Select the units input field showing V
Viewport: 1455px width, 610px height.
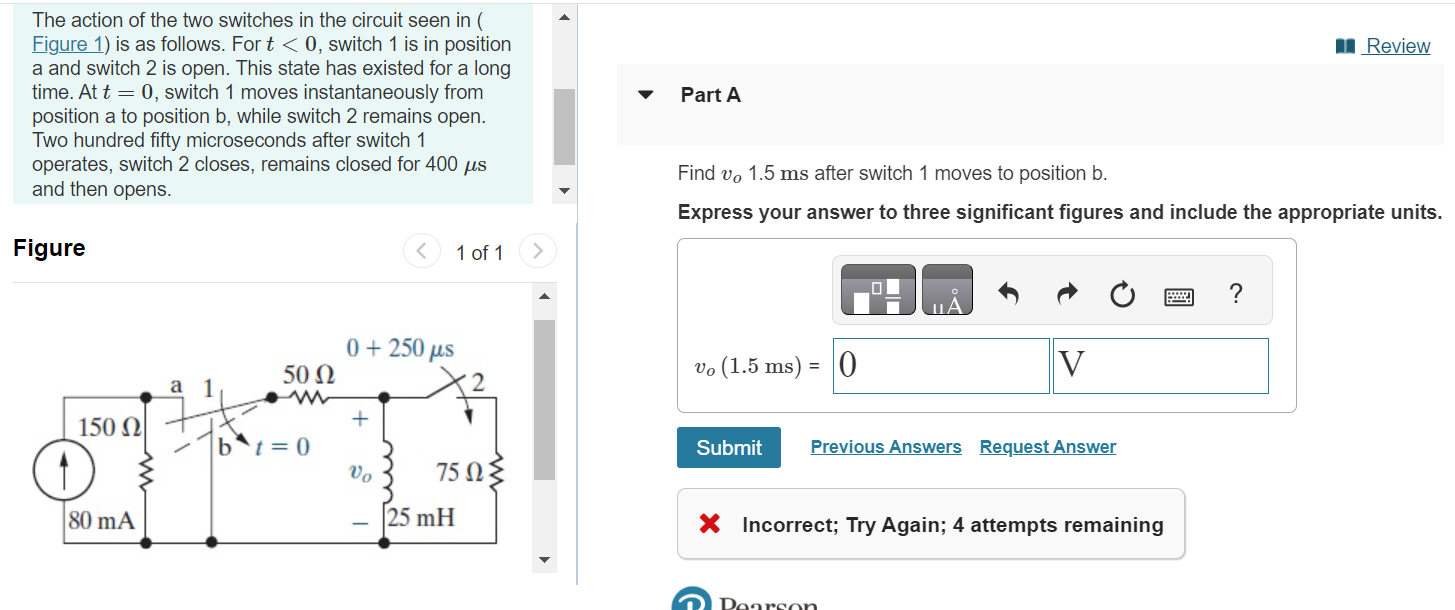(1160, 365)
